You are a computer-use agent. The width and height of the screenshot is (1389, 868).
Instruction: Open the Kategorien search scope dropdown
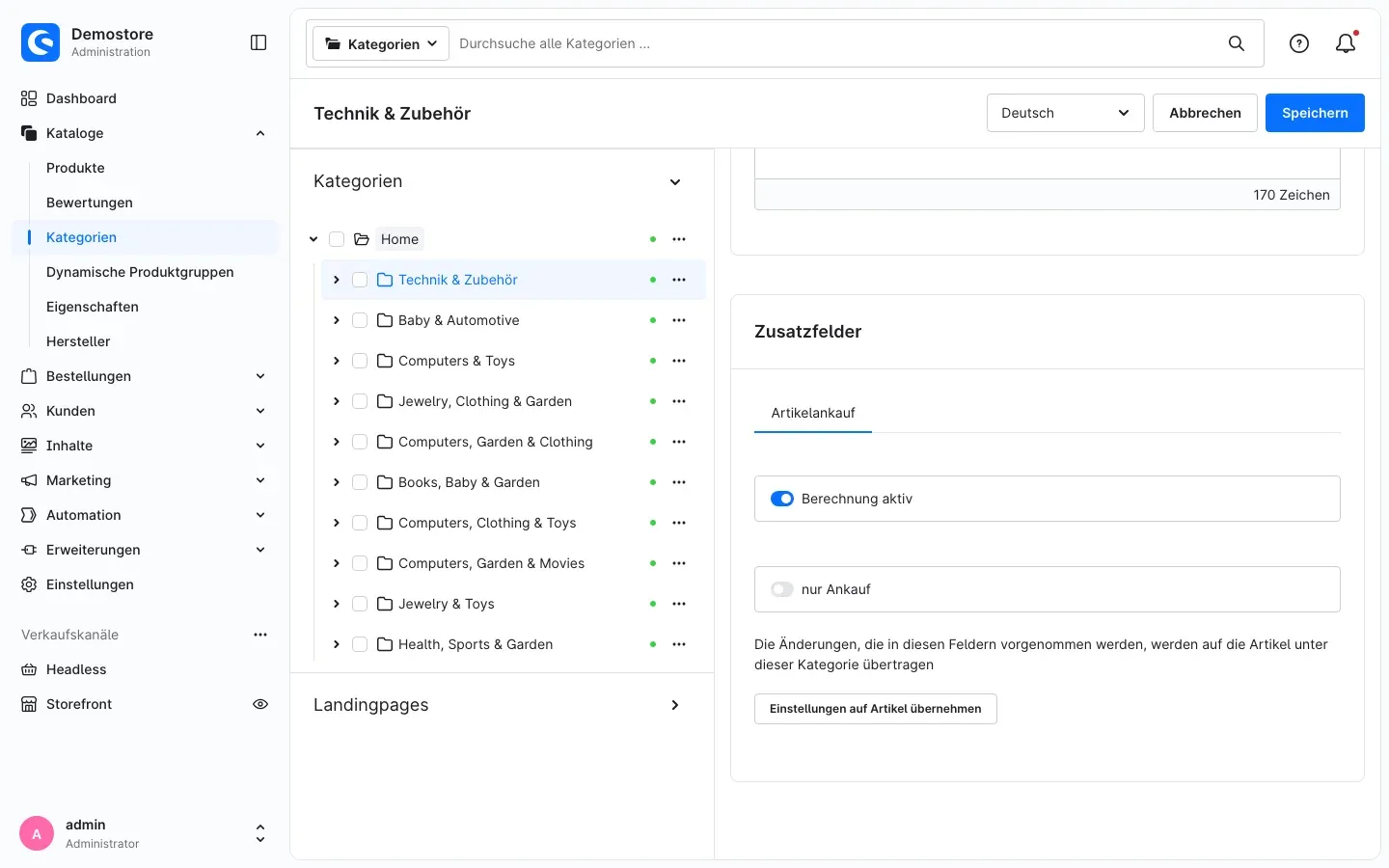tap(381, 43)
